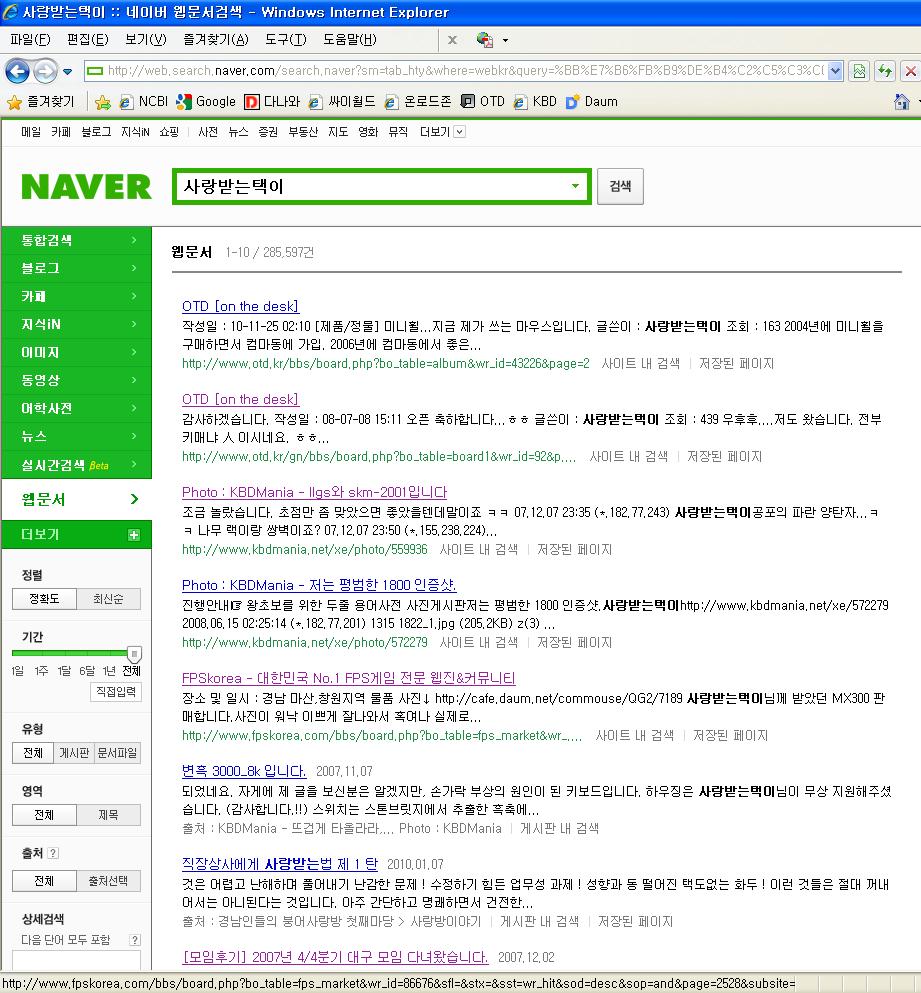Click the add-to-favorites-bar star icon
The image size is (921, 993).
(x=103, y=102)
